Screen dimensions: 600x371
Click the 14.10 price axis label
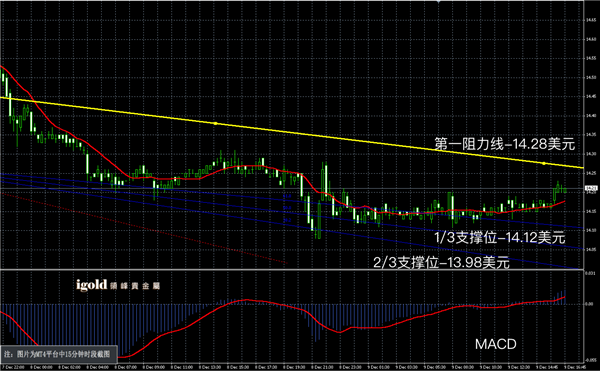tap(591, 230)
